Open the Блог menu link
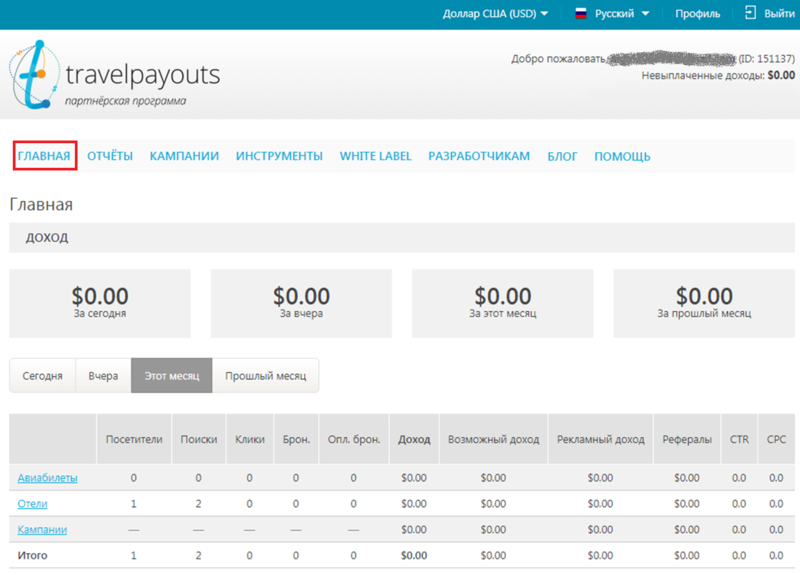800x575 pixels. 562,156
